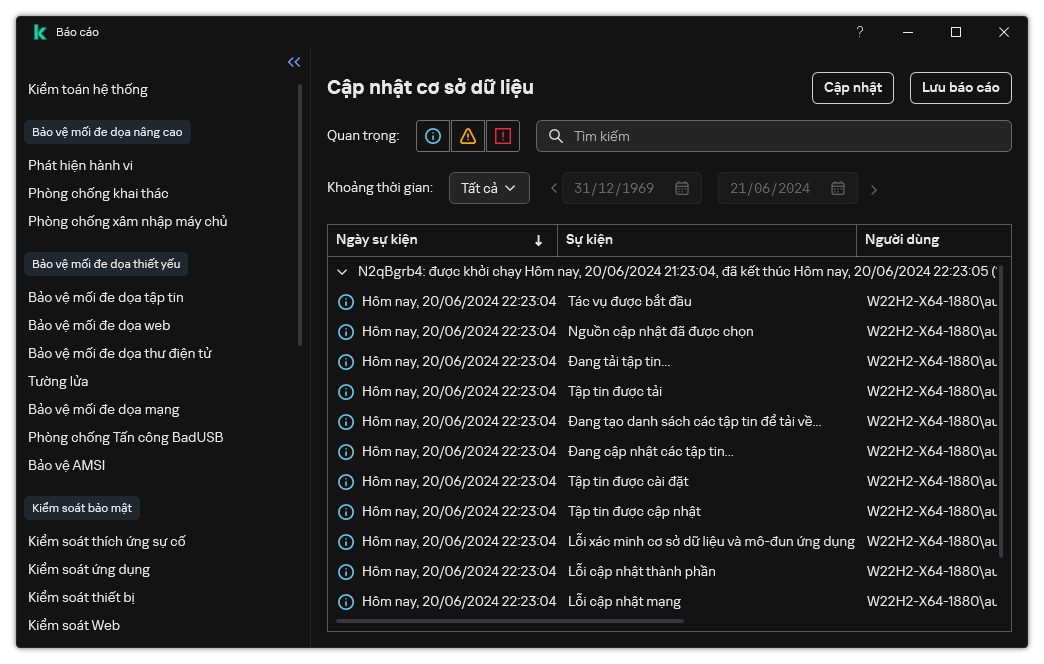1044x664 pixels.
Task: Click the sort arrow in Ngày sự kiện column
Action: click(538, 240)
